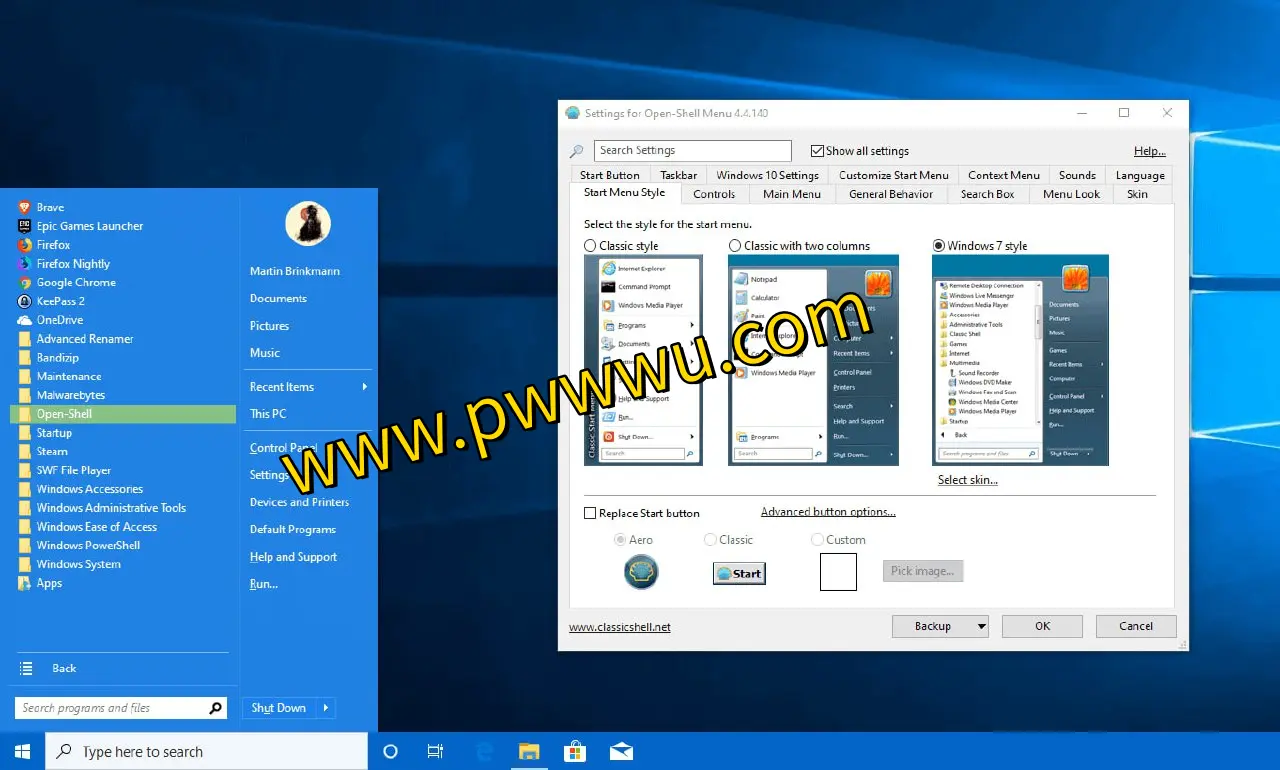This screenshot has height=770, width=1280.
Task: Open KeePass 2 in program list
Action: 60,301
